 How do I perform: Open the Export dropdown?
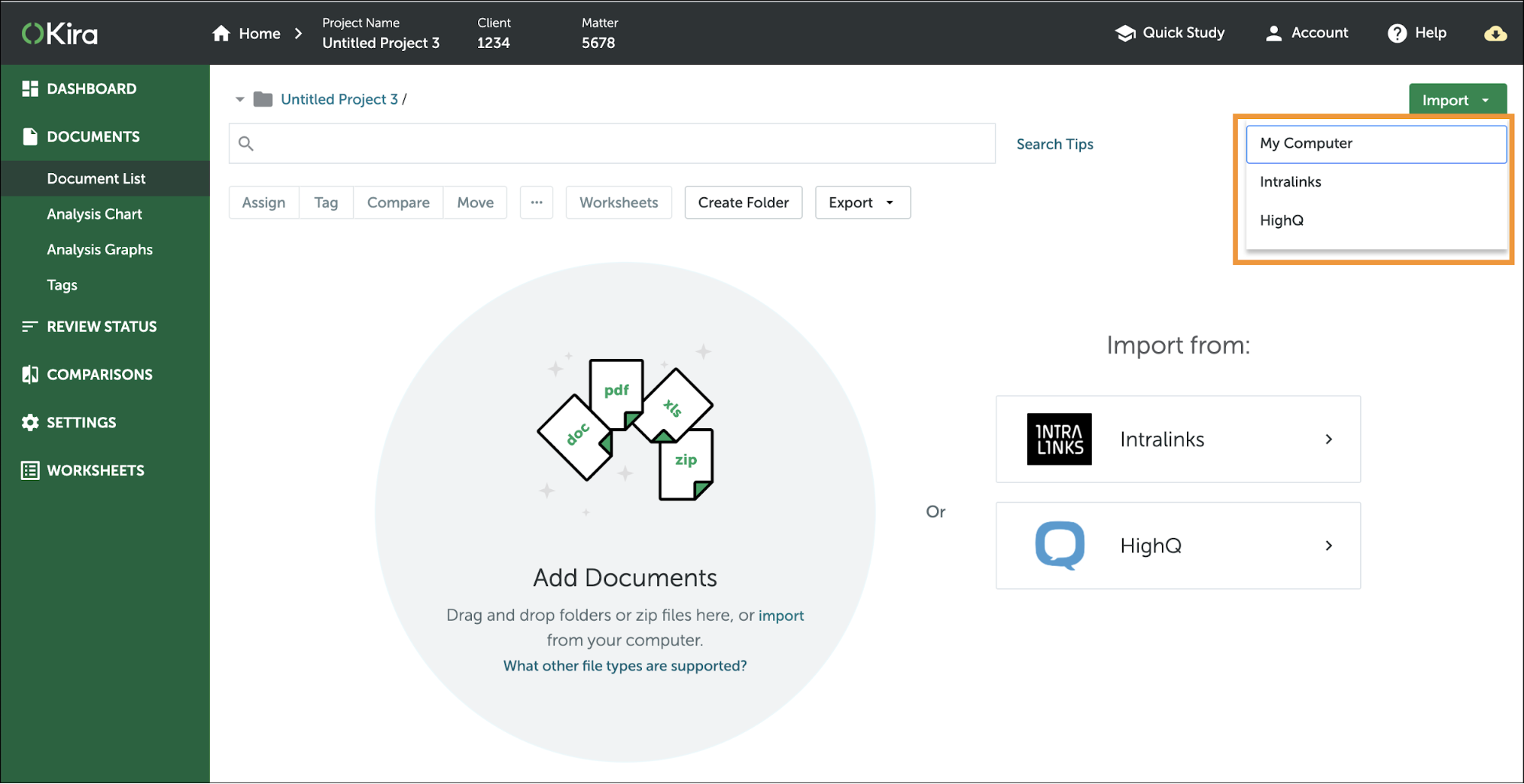point(862,203)
